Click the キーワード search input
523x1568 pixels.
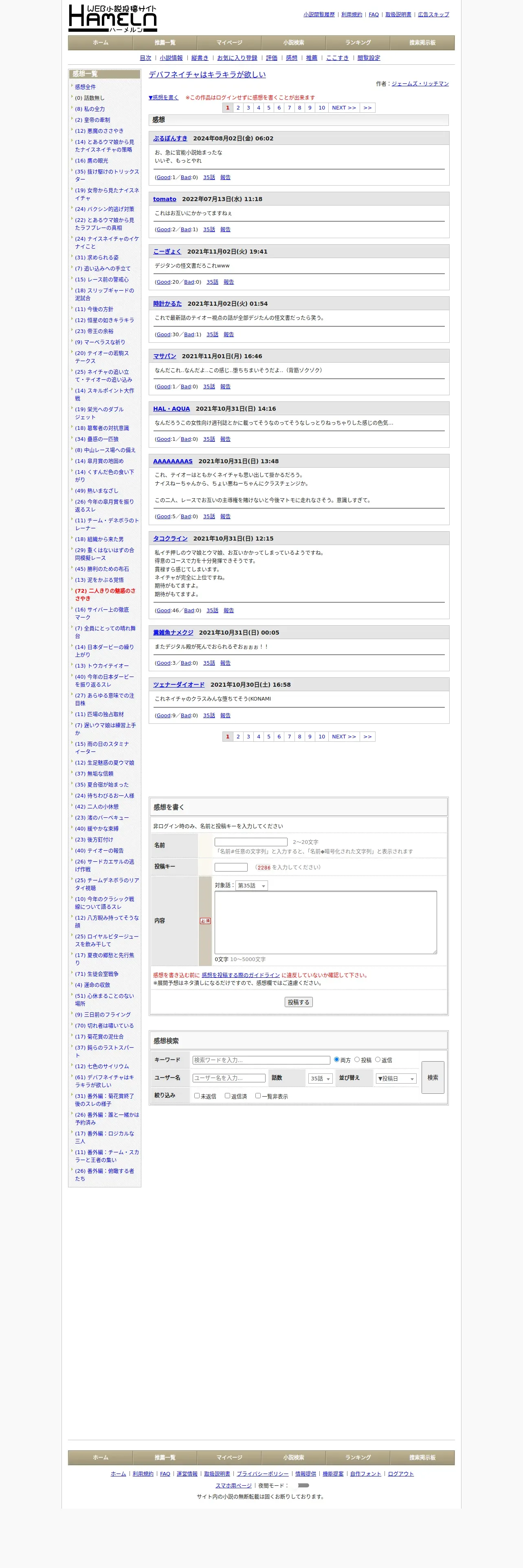point(261,1060)
